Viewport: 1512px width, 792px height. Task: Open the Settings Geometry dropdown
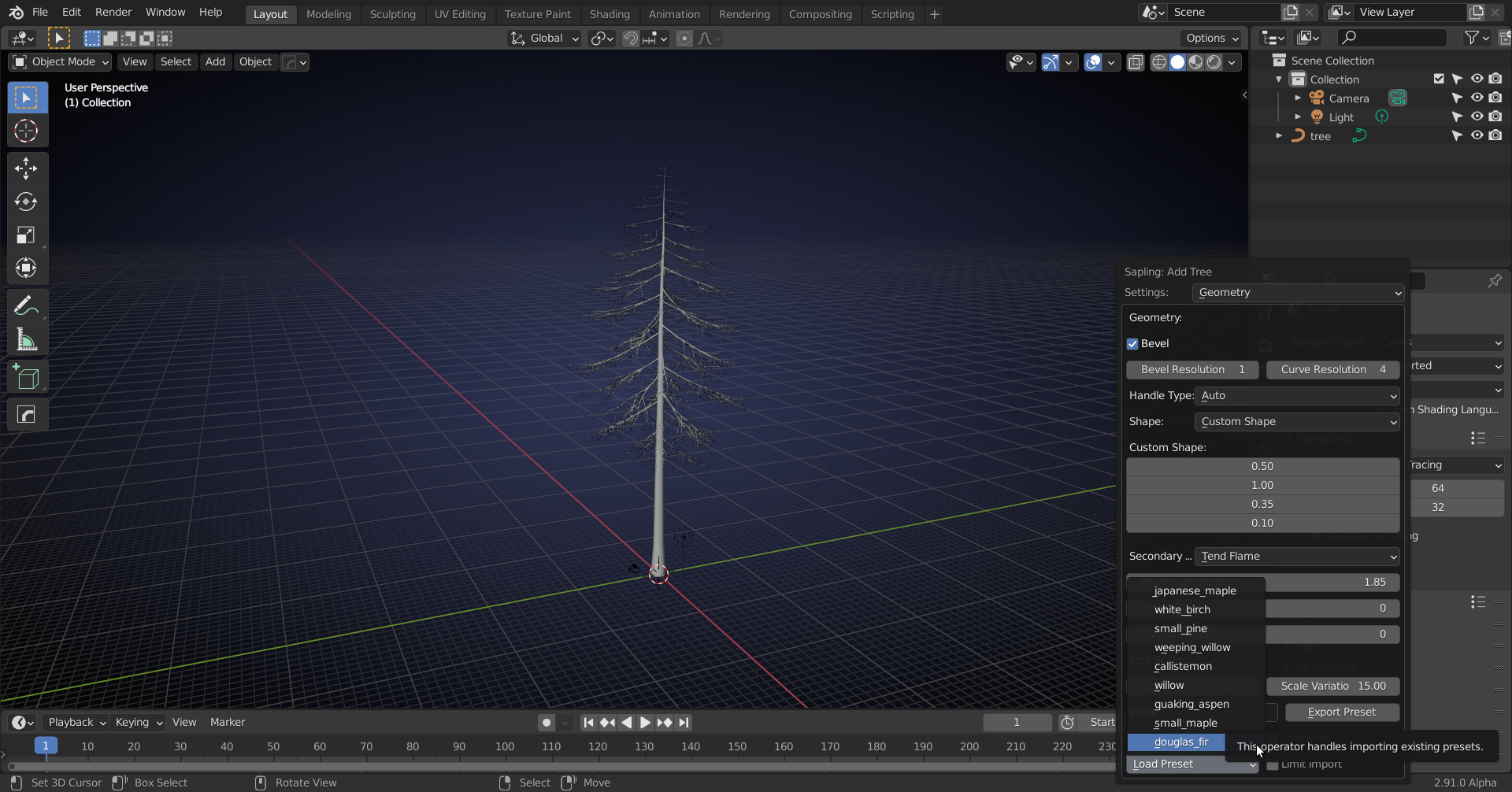pos(1297,293)
